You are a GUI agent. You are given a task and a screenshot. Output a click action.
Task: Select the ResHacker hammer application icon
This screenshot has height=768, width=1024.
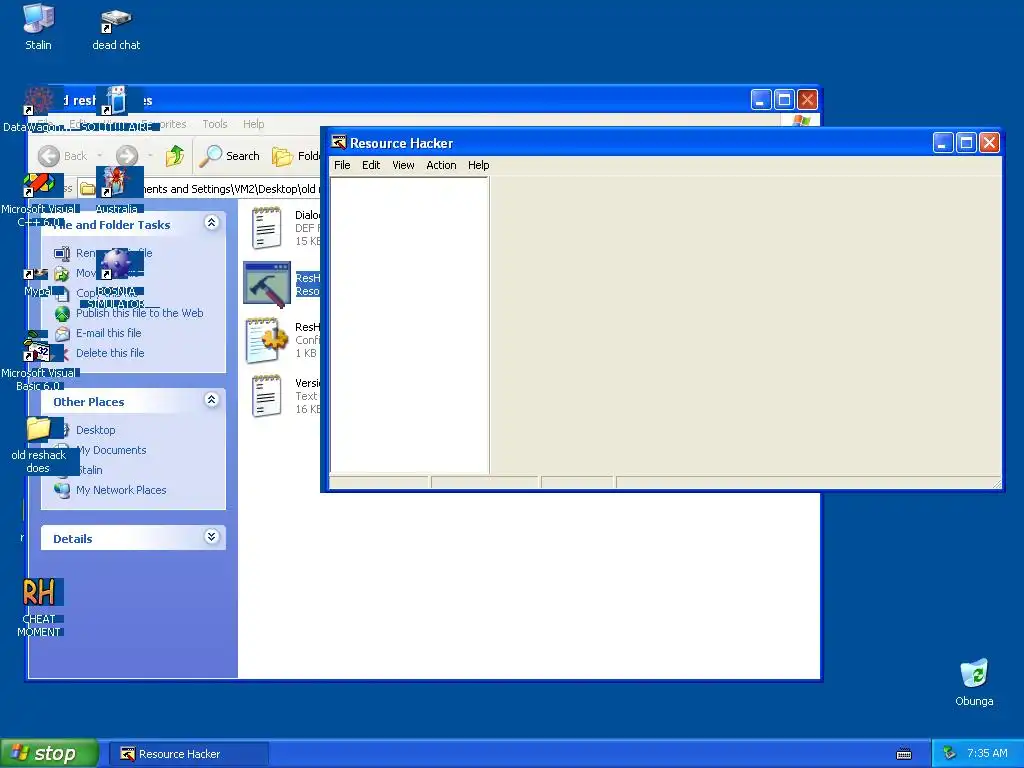coord(266,284)
